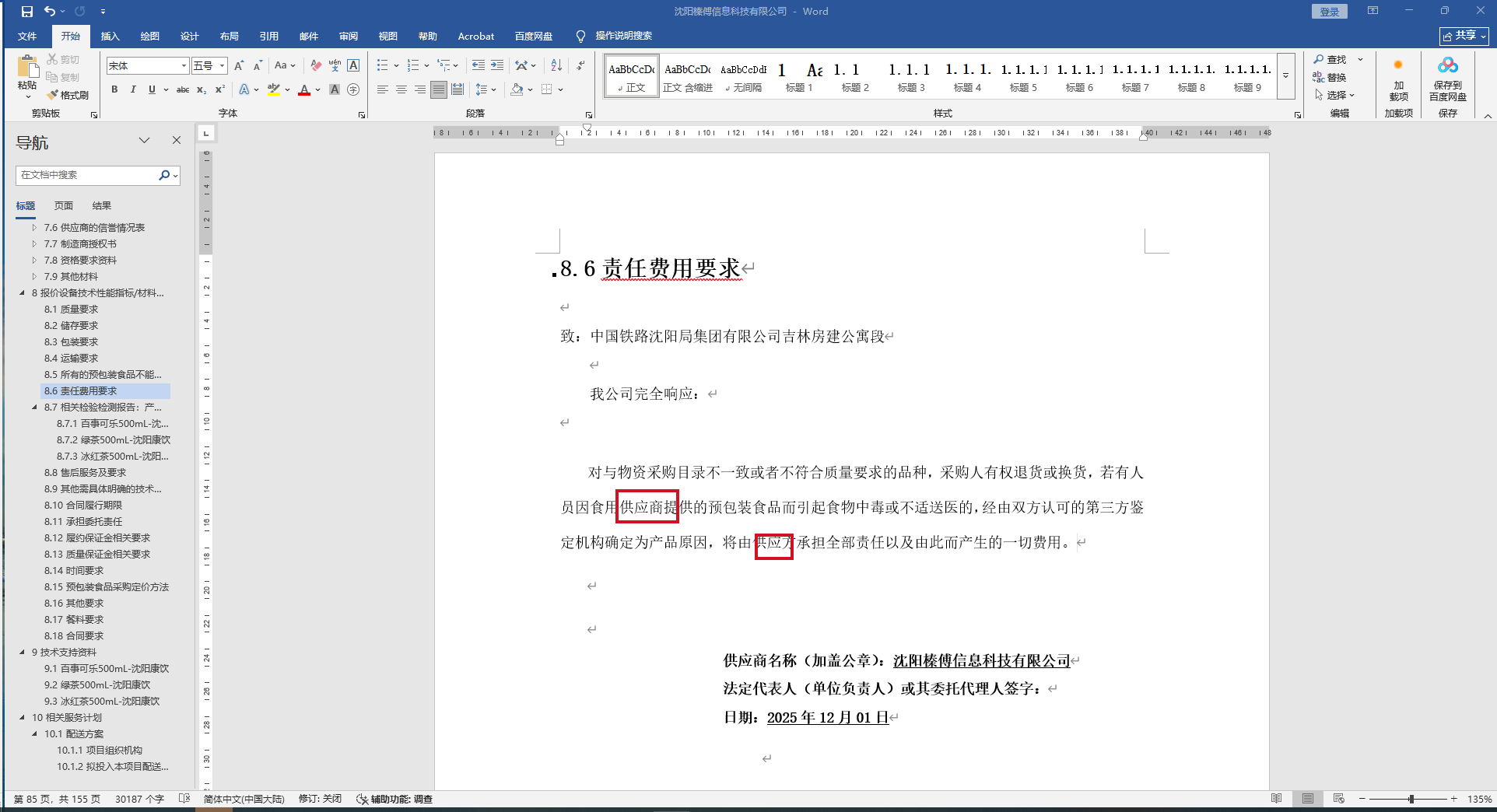
Task: Click the Undo arrow icon
Action: pyautogui.click(x=50, y=12)
